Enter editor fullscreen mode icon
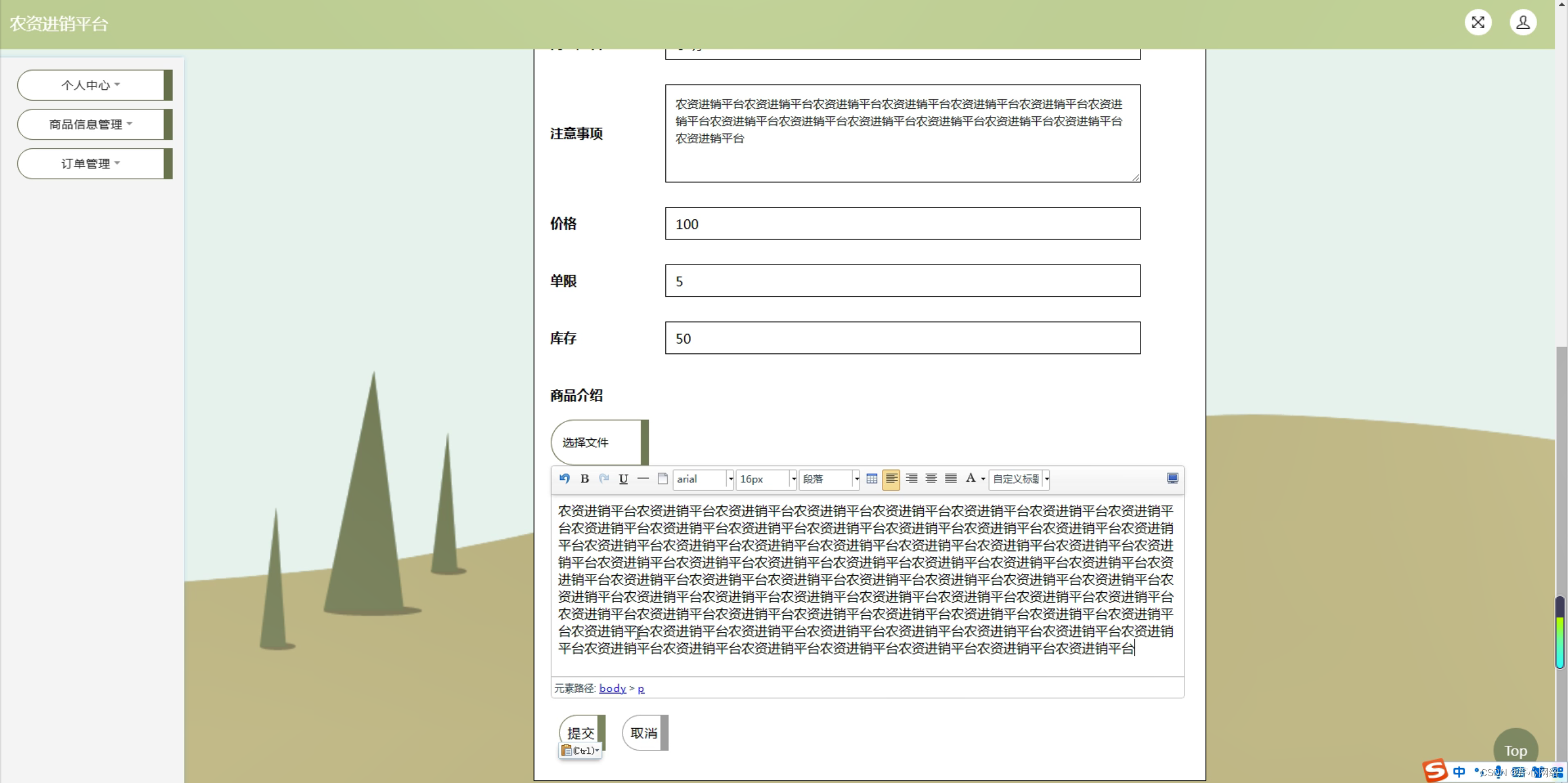Image resolution: width=1568 pixels, height=783 pixels. tap(1173, 479)
